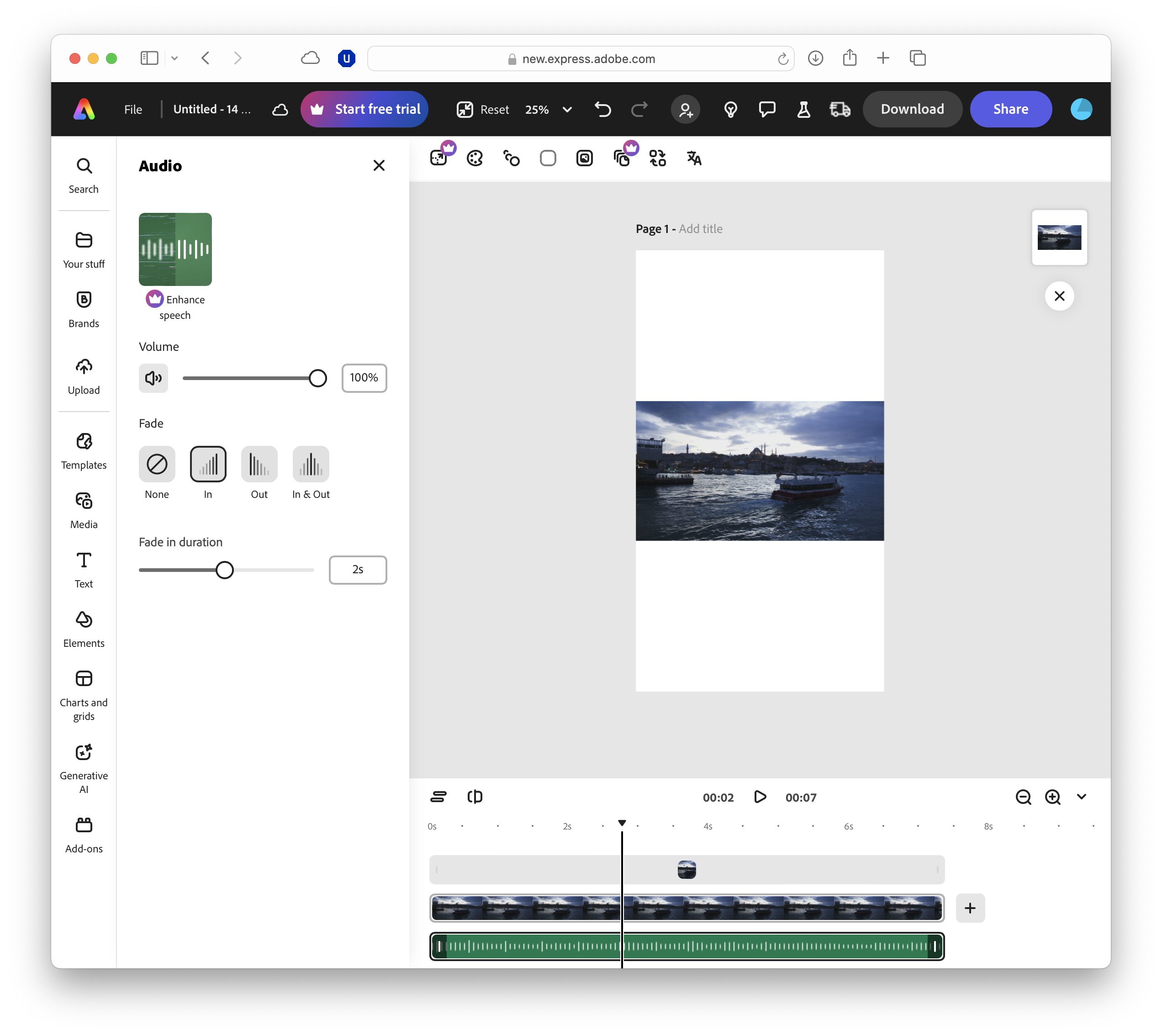Open the Generative AI panel

[x=84, y=769]
